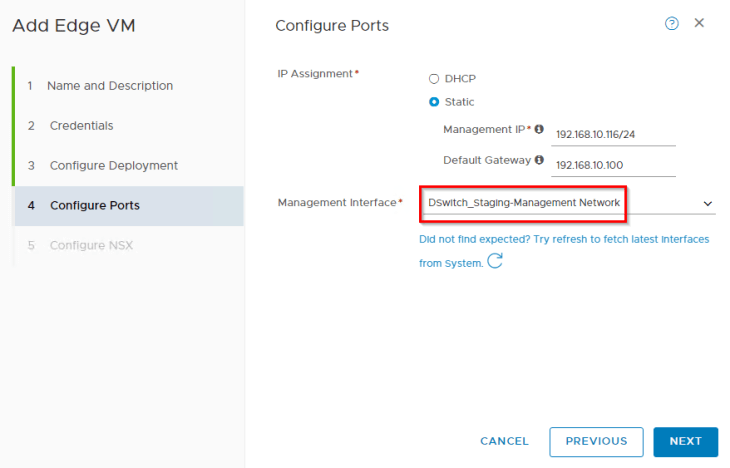Screen dimensions: 730x468
Task: Close the Add Edge VM dialog
Action: 699,23
